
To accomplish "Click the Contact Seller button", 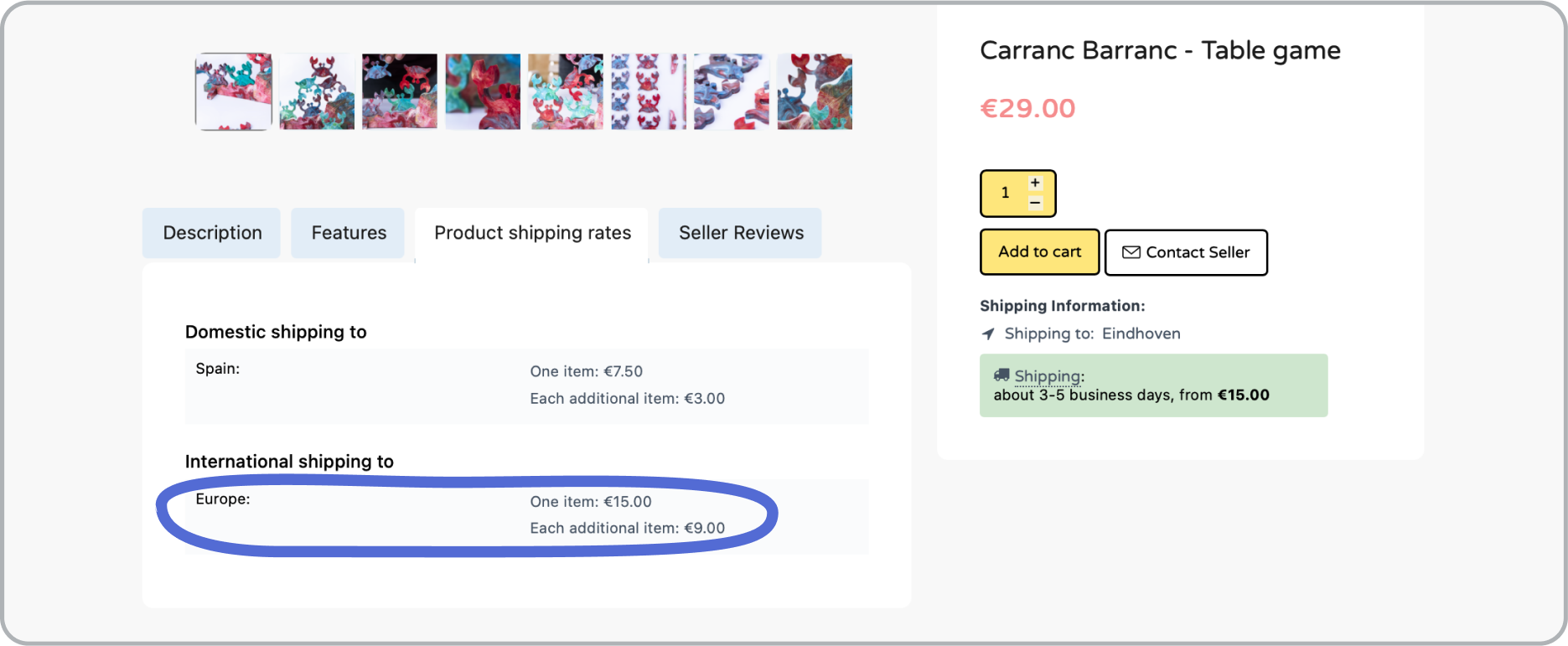I will tap(1186, 252).
